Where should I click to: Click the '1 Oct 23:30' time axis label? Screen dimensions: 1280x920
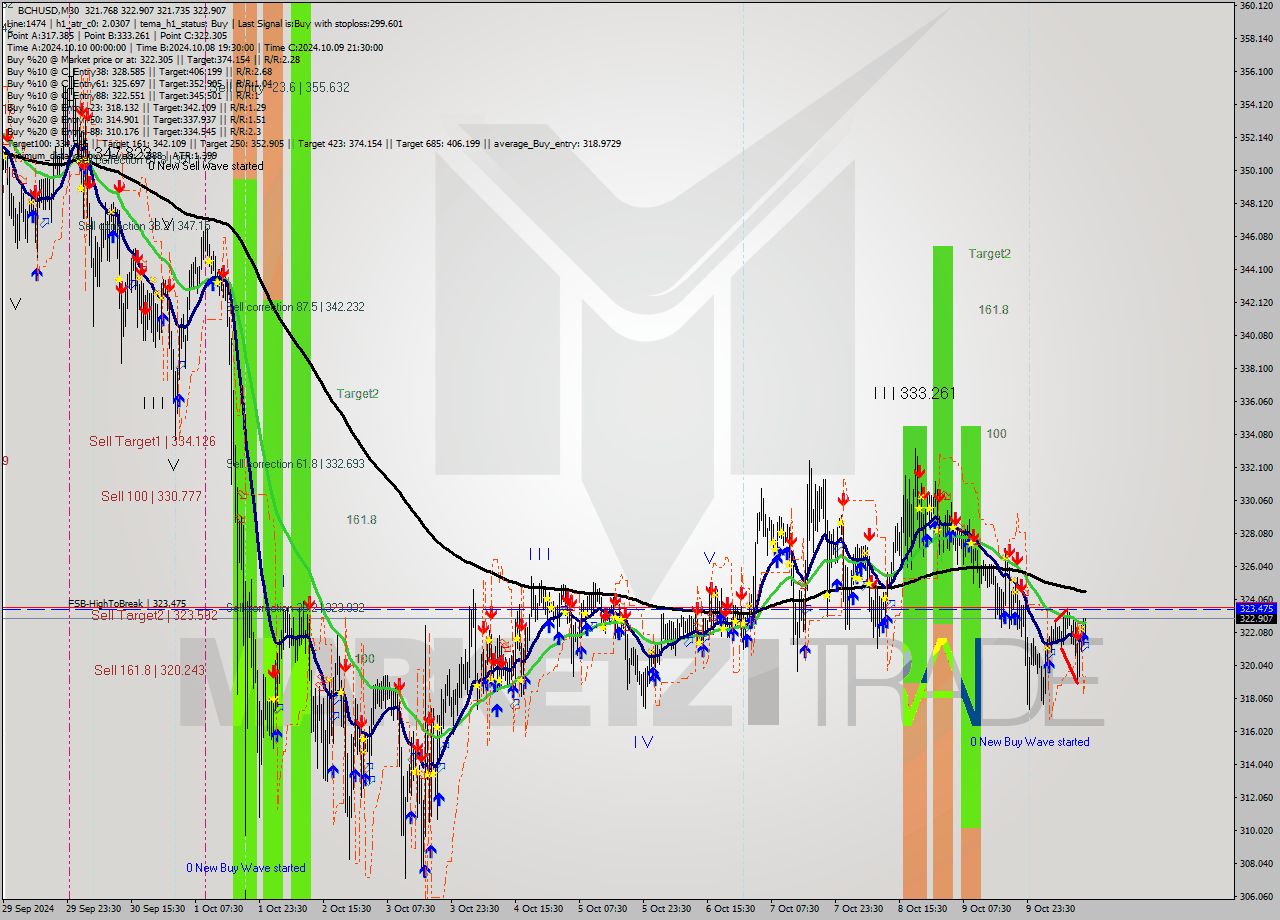pos(283,909)
